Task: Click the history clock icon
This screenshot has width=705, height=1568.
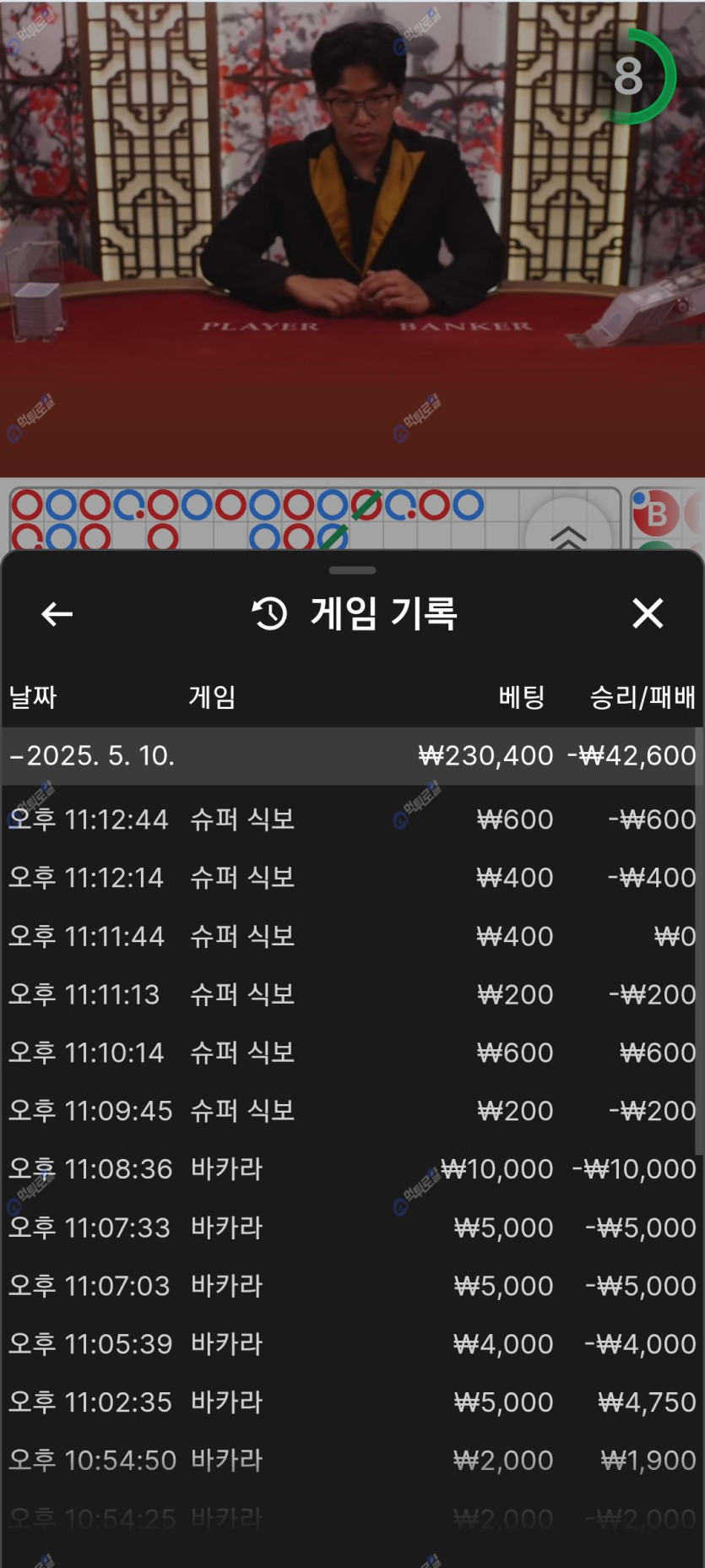Action: pyautogui.click(x=270, y=614)
